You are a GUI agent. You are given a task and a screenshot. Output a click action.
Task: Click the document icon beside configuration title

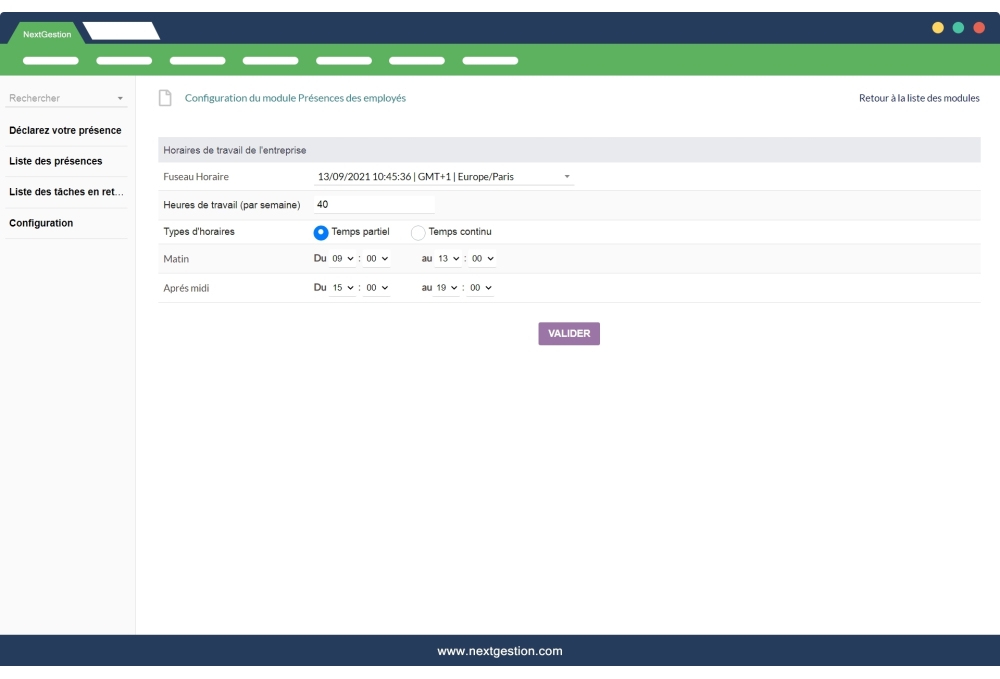coord(166,98)
